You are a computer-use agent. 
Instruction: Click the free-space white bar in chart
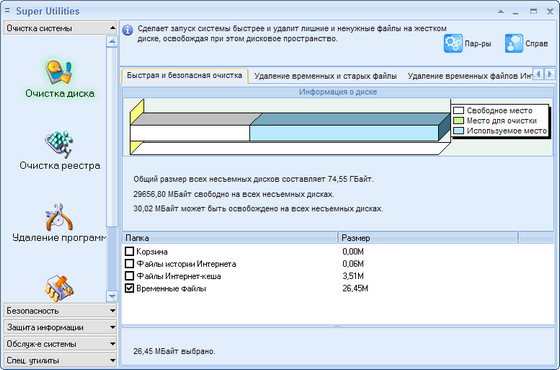coord(190,133)
